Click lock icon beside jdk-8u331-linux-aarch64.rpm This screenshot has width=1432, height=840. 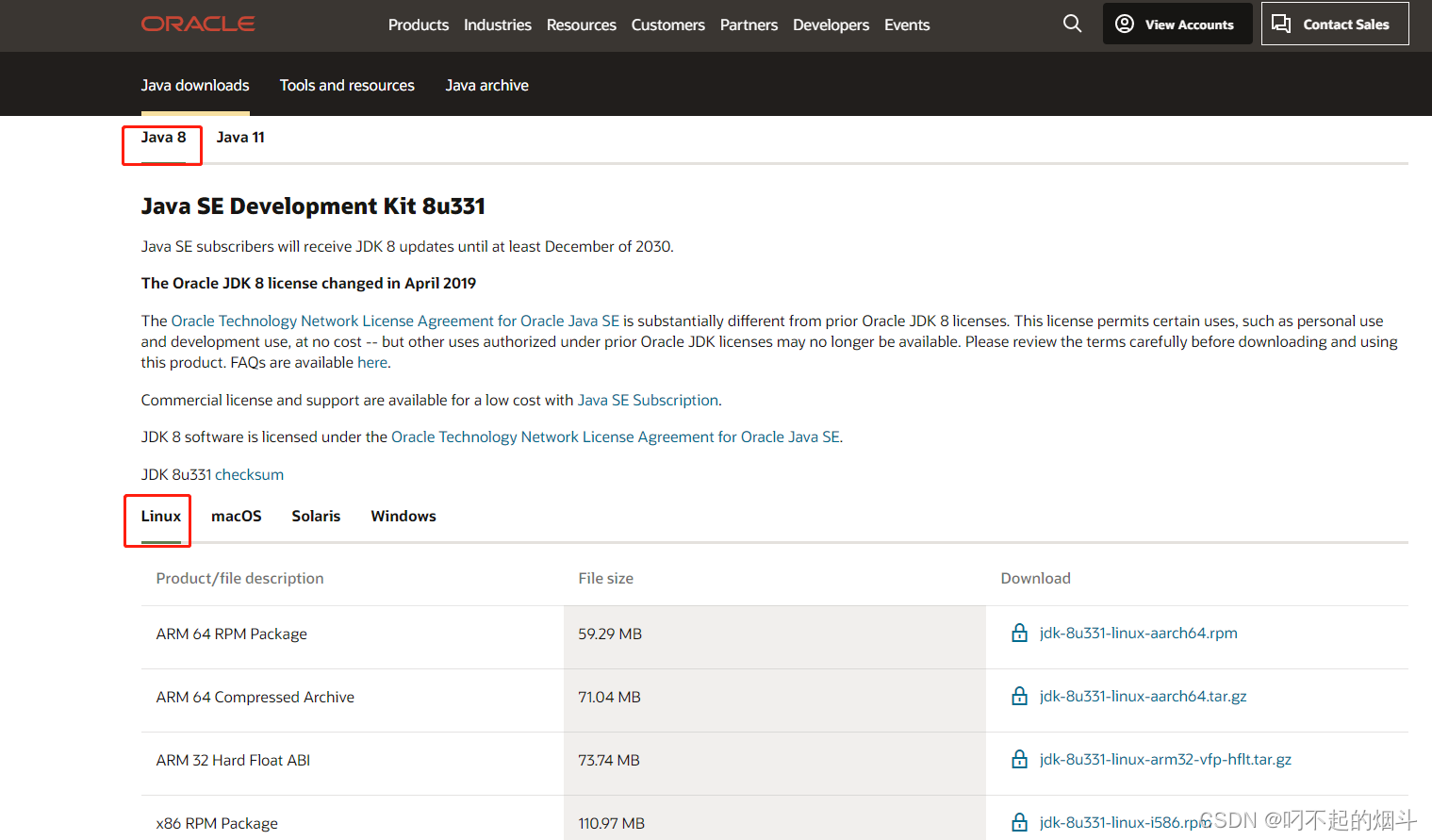point(1019,633)
